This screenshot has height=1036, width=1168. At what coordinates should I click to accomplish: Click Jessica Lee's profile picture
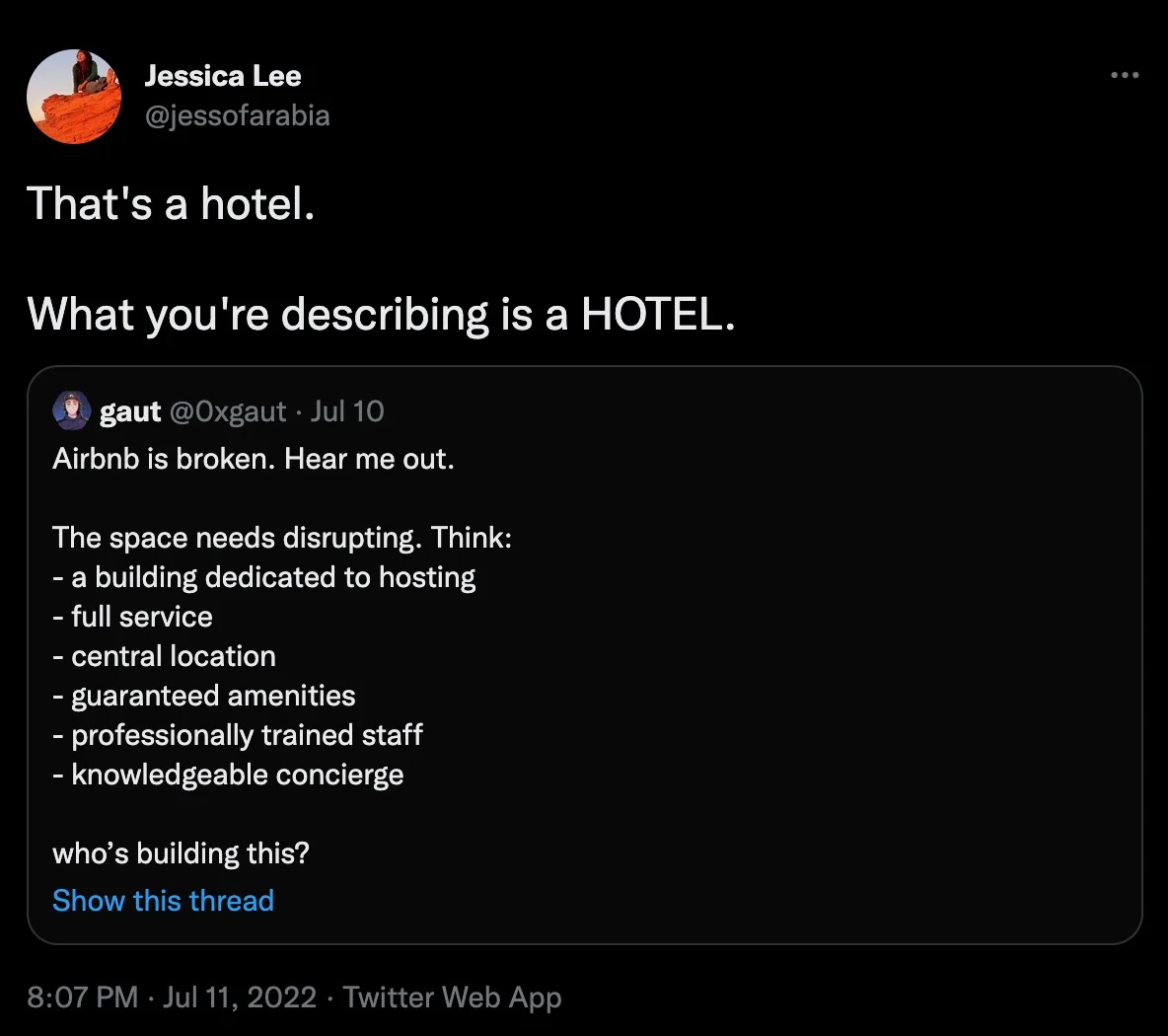click(x=73, y=96)
